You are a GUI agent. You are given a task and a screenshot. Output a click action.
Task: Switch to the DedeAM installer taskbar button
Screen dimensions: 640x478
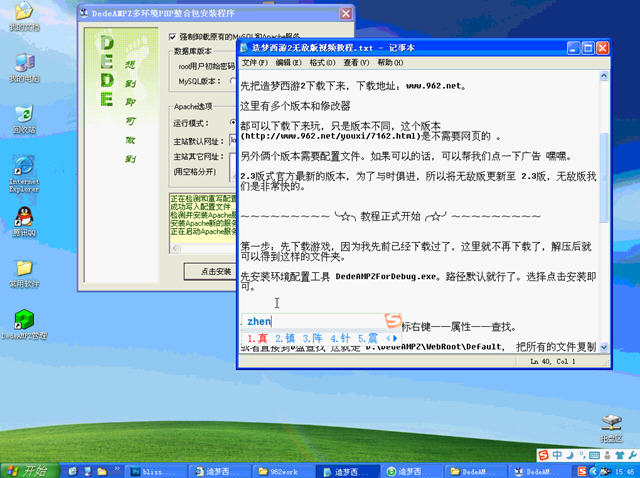pyautogui.click(x=540, y=471)
